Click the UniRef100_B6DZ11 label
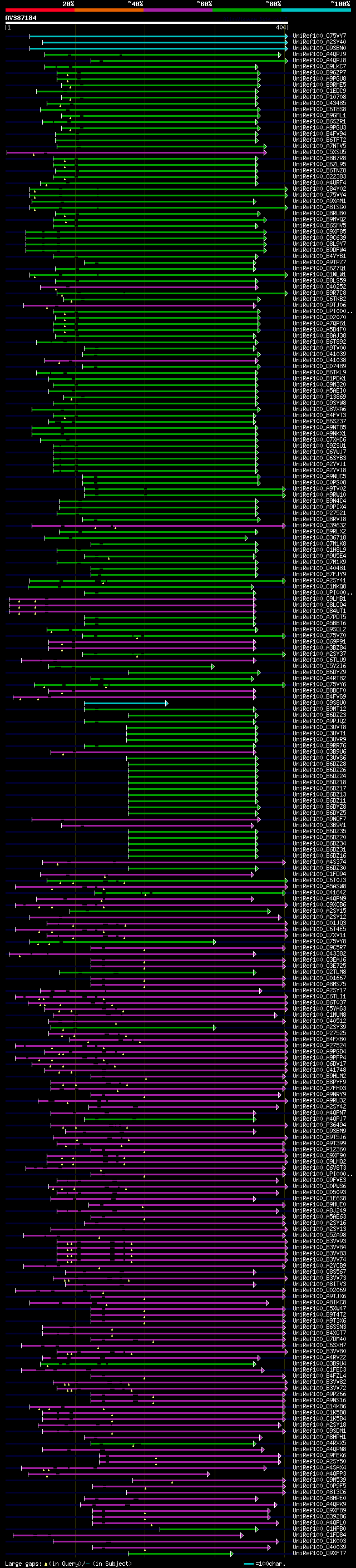The height and width of the screenshot is (1568, 356). (x=319, y=801)
